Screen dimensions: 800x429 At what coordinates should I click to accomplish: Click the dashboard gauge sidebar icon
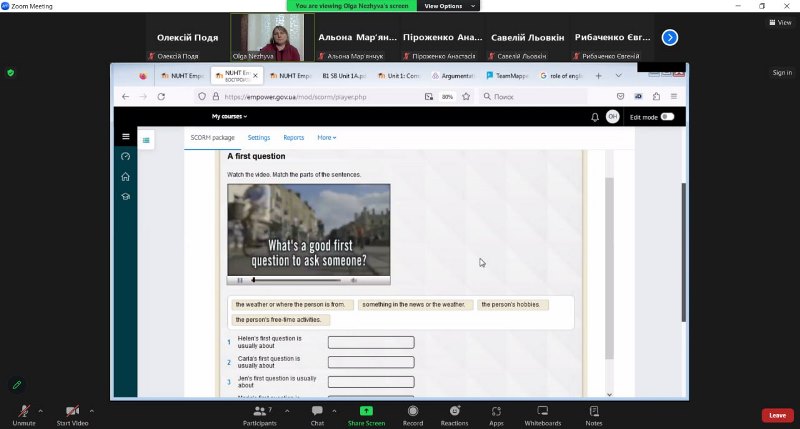[x=126, y=156]
